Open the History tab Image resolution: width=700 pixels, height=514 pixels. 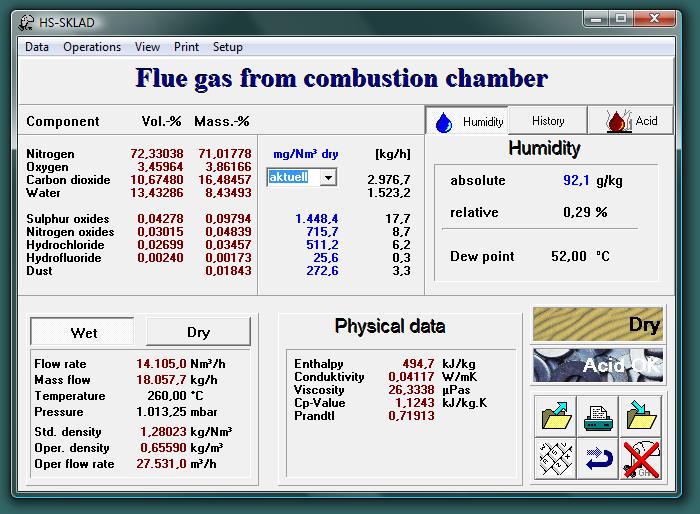(548, 121)
